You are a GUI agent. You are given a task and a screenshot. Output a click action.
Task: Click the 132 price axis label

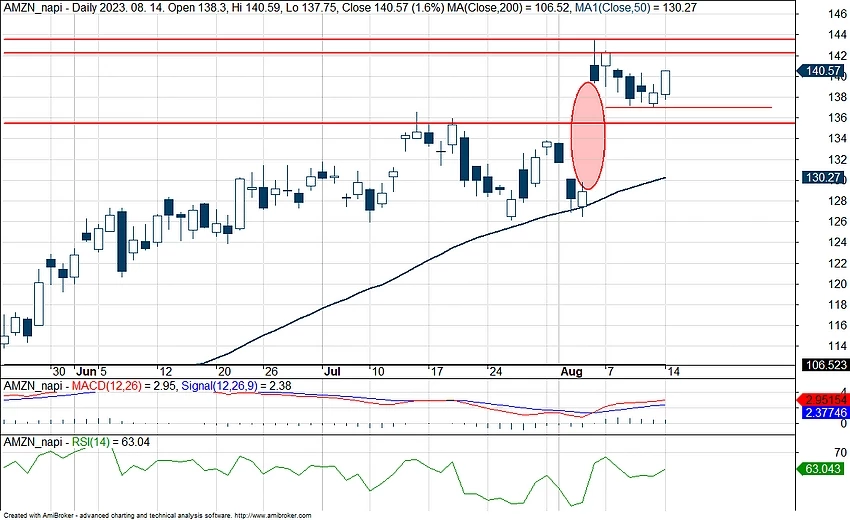coord(838,159)
